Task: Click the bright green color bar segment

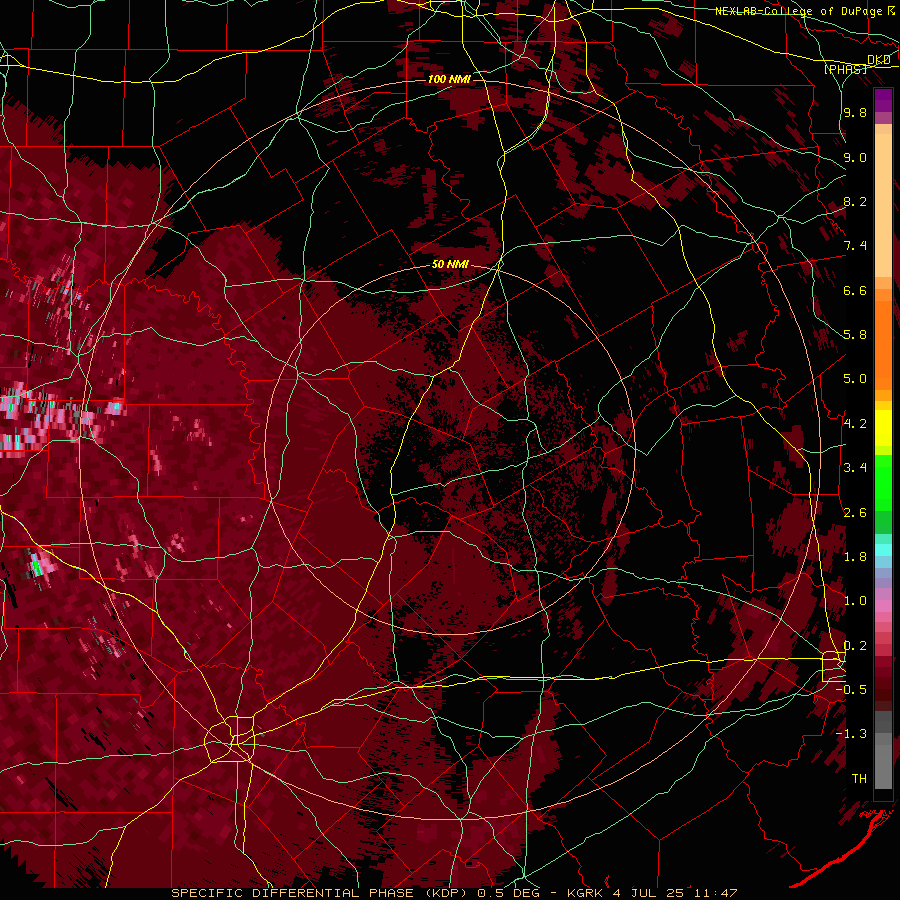Action: 883,483
